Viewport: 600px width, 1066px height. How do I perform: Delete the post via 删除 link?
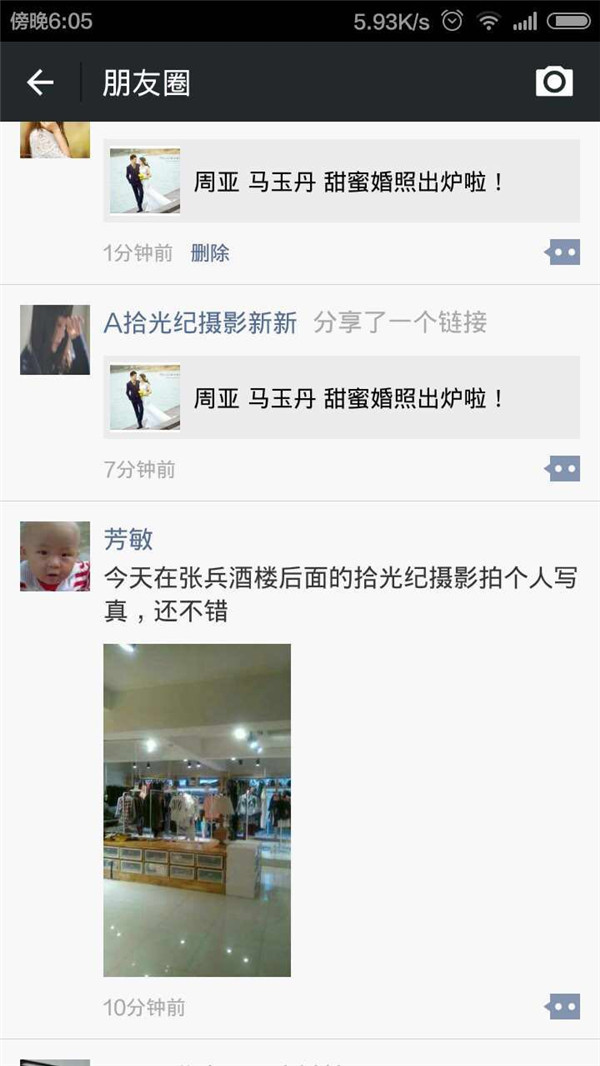(210, 253)
